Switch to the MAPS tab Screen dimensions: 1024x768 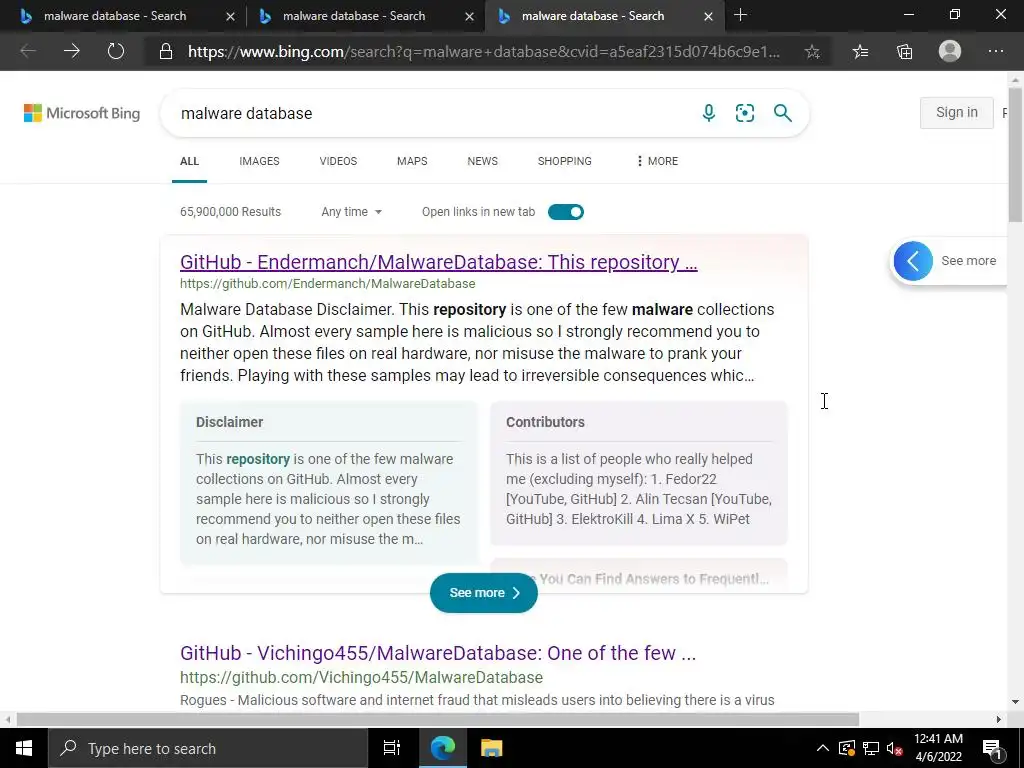point(412,161)
